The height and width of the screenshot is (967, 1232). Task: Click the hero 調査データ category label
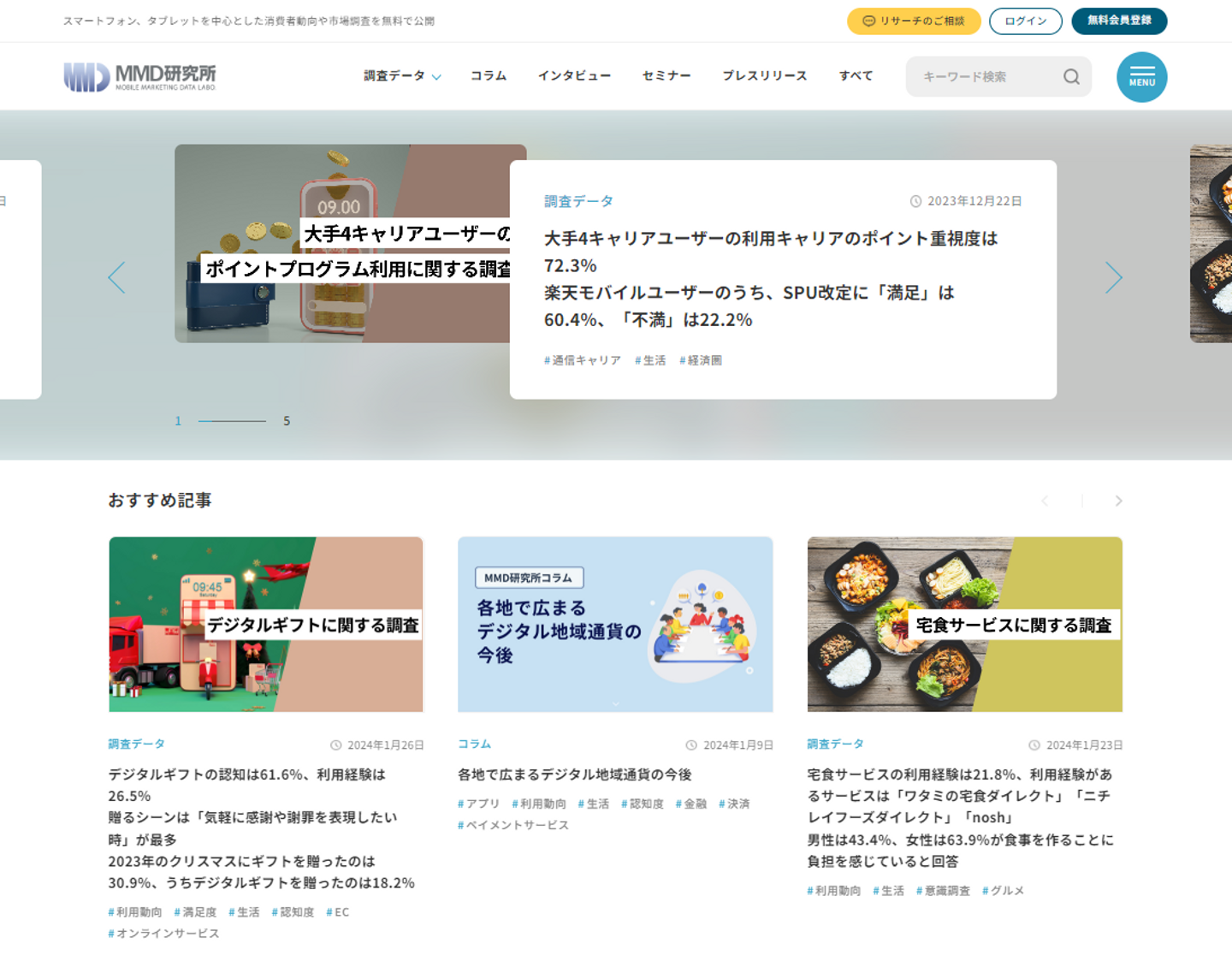click(578, 201)
